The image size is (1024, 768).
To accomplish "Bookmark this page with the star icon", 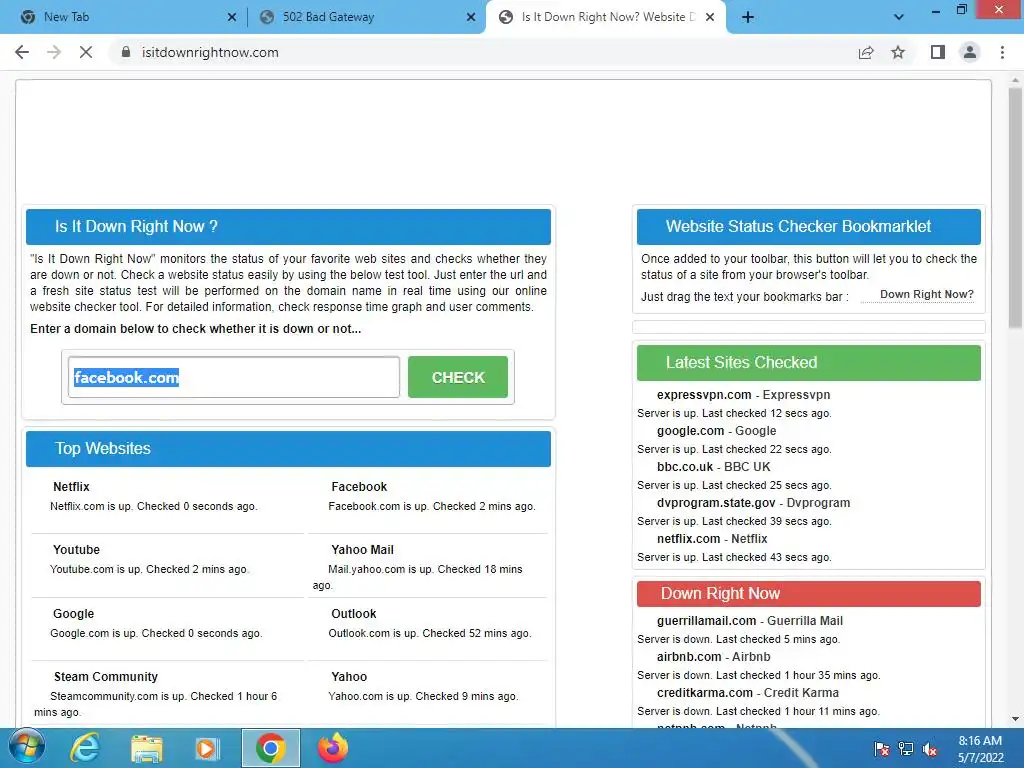I will 898,52.
